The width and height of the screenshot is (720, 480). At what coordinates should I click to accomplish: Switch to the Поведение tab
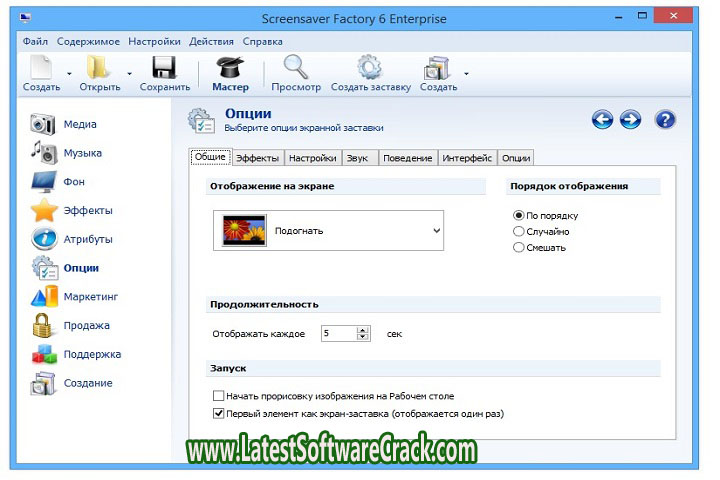click(407, 158)
